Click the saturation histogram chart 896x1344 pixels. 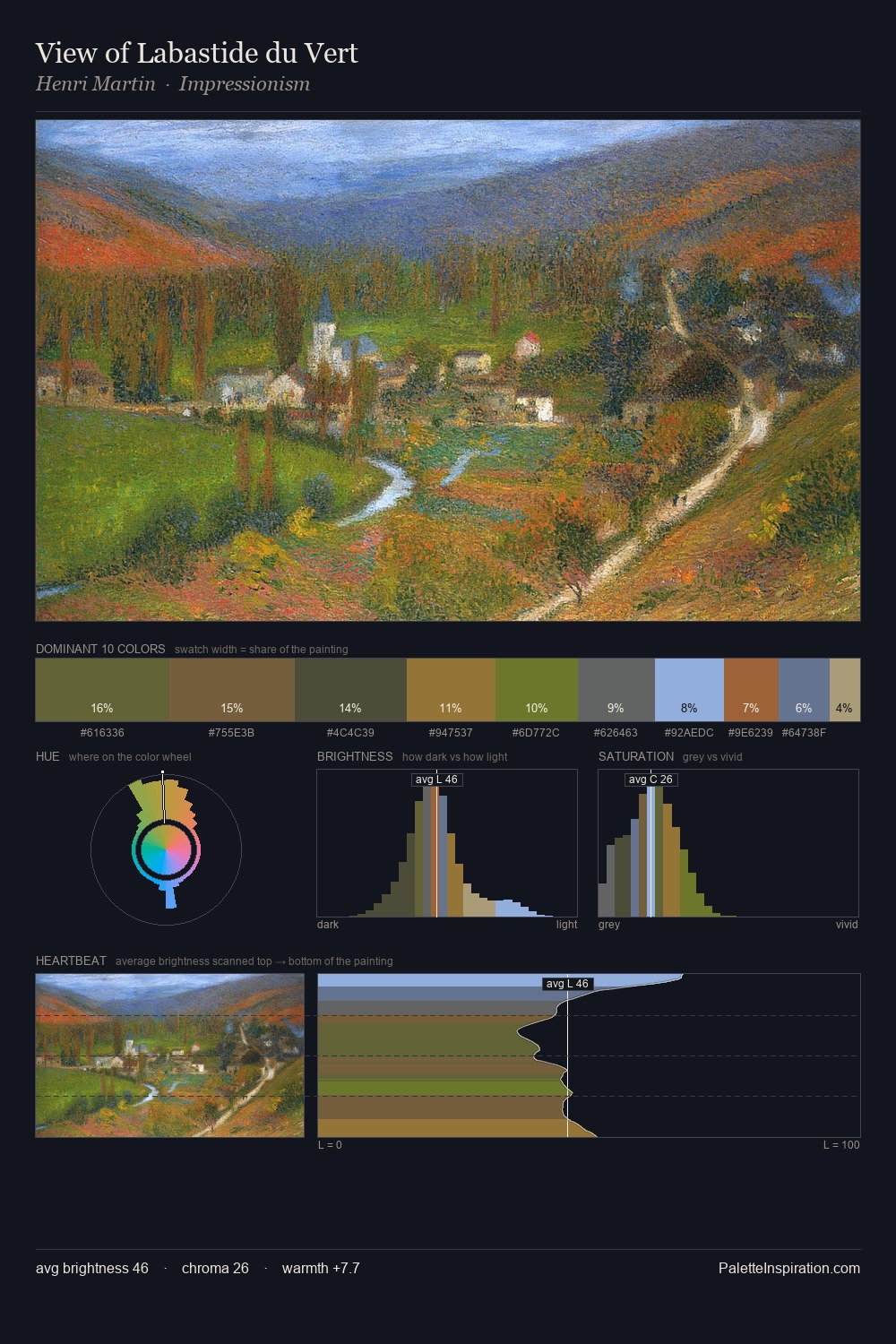pyautogui.click(x=728, y=843)
